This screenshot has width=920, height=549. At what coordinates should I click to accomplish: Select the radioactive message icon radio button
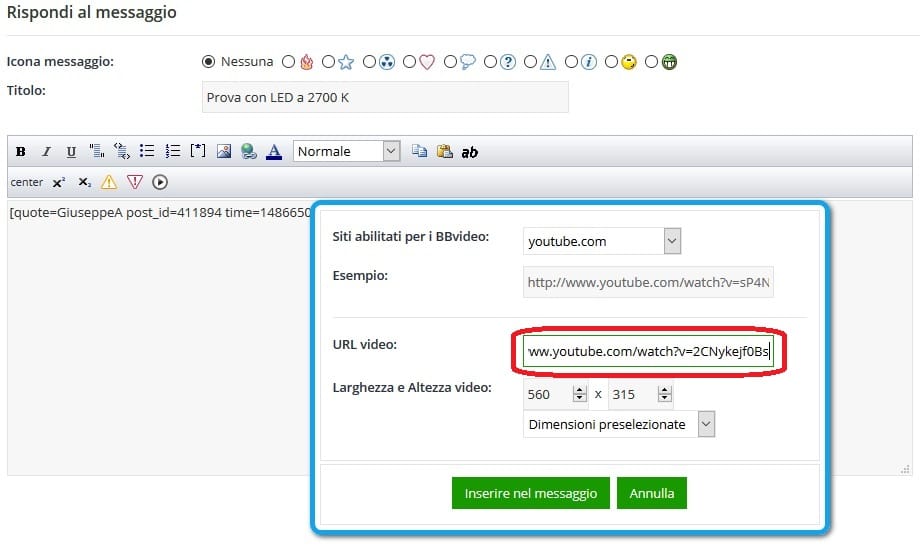click(369, 62)
